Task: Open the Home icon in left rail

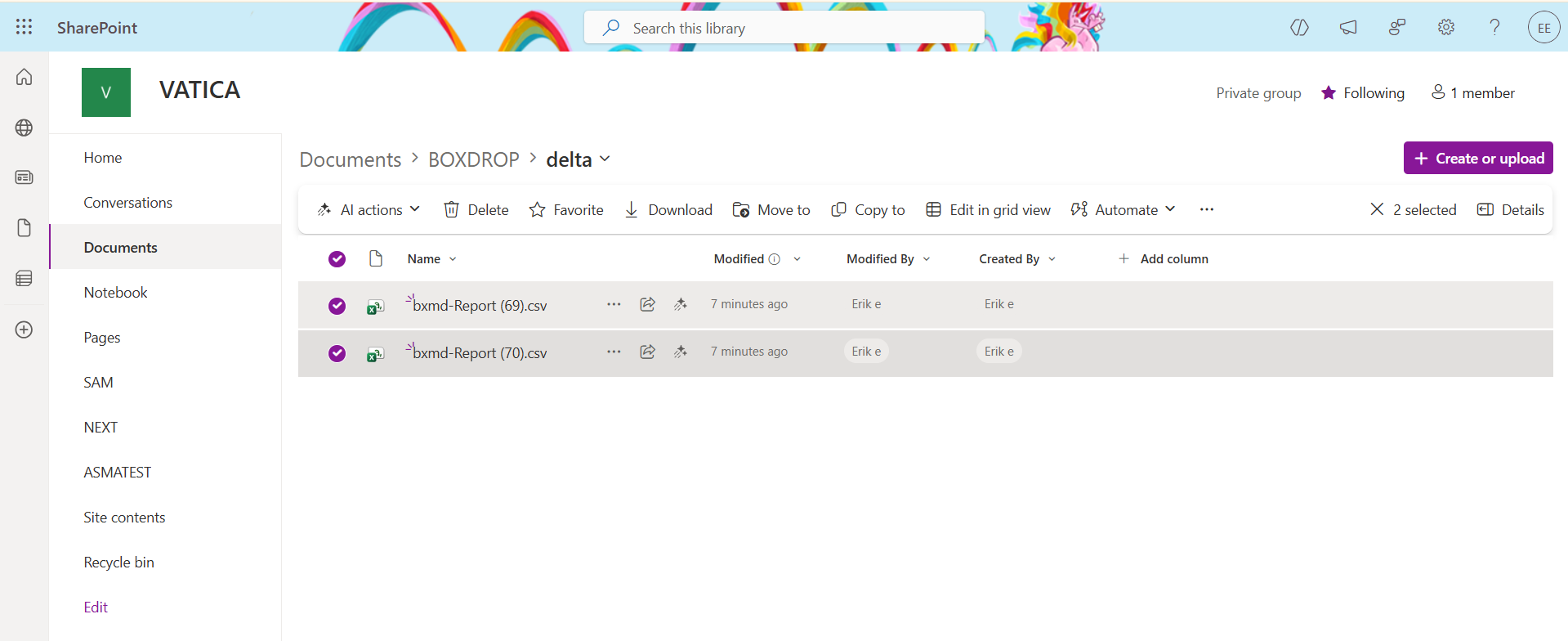Action: [x=25, y=77]
